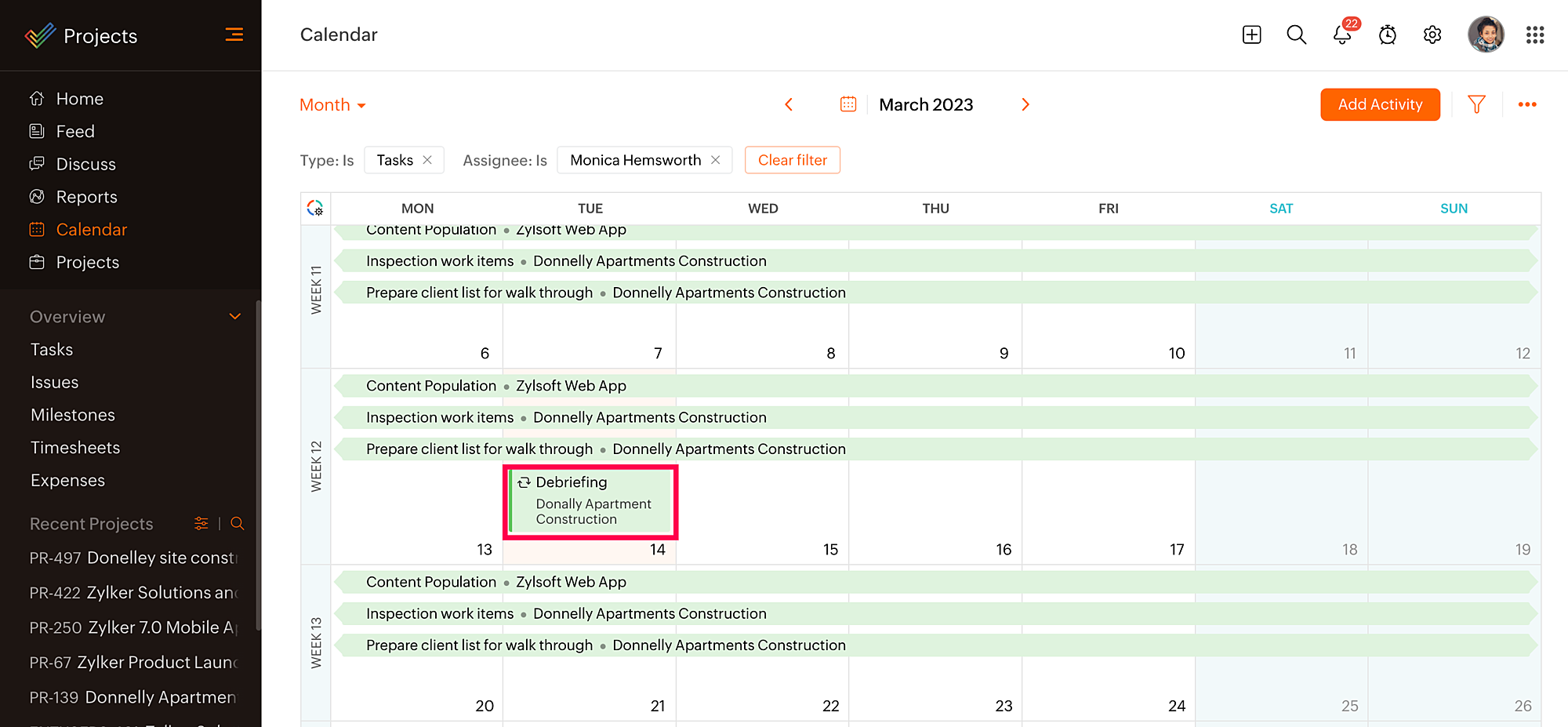Select March 16 date cell number
Viewport: 1568px width, 727px height.
pyautogui.click(x=1004, y=550)
